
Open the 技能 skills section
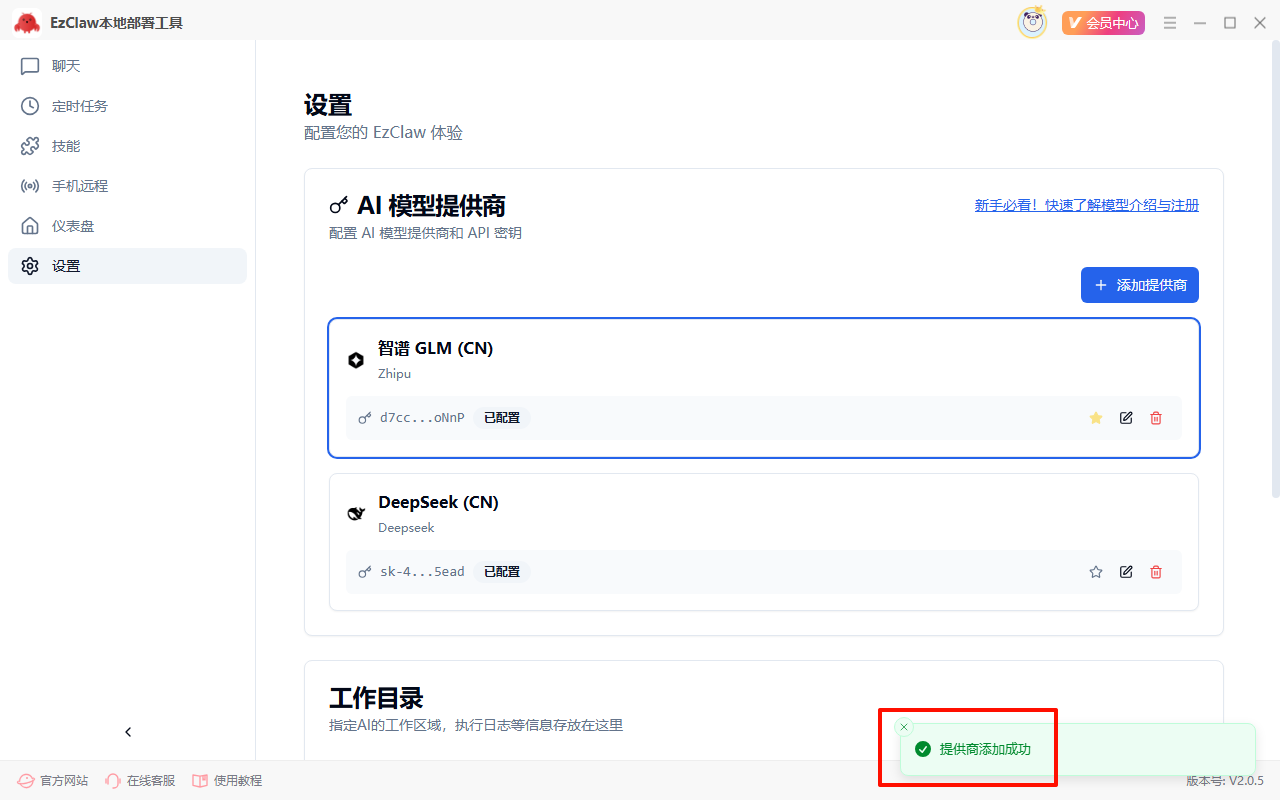tap(66, 146)
